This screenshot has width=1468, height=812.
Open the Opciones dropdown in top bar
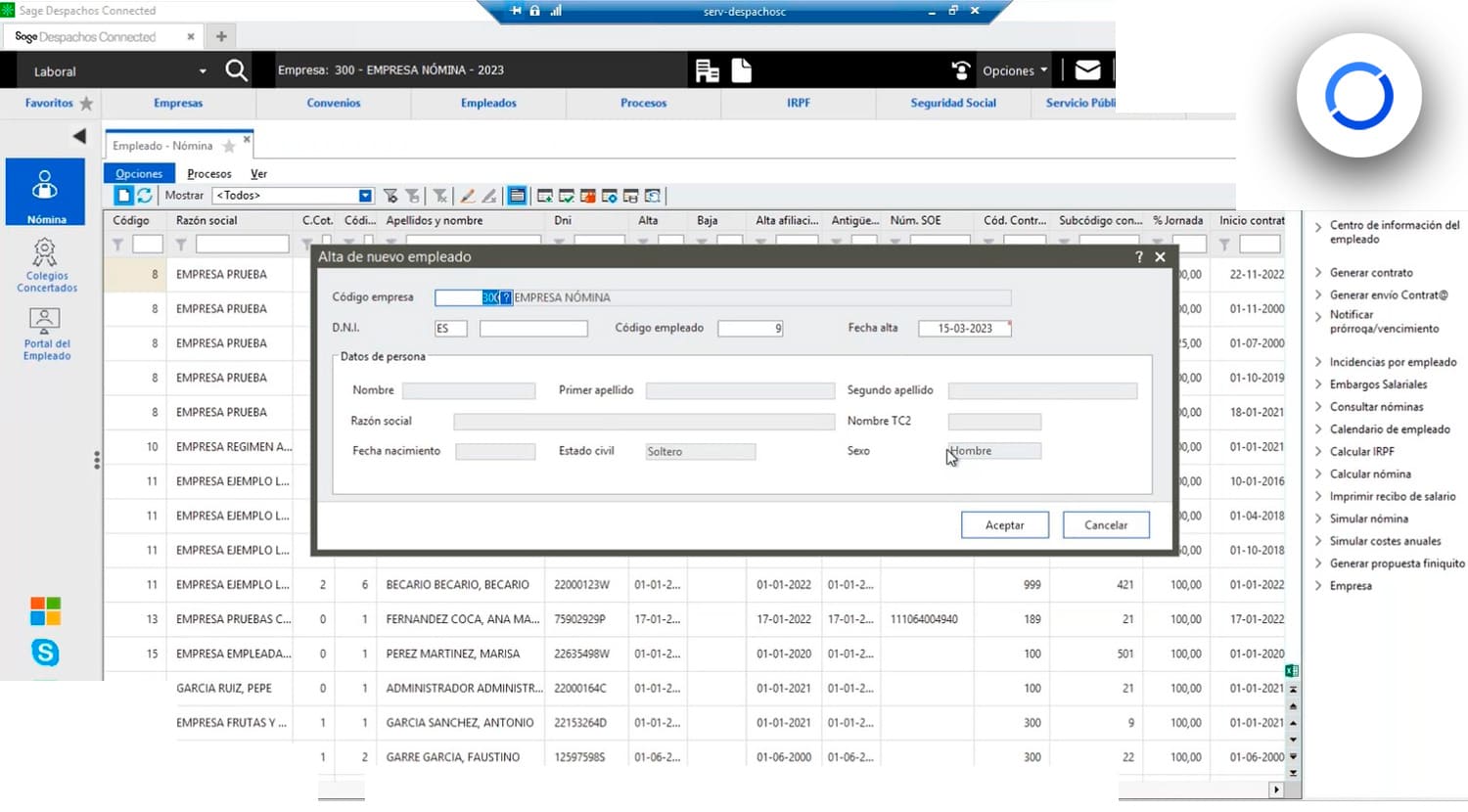(1014, 70)
